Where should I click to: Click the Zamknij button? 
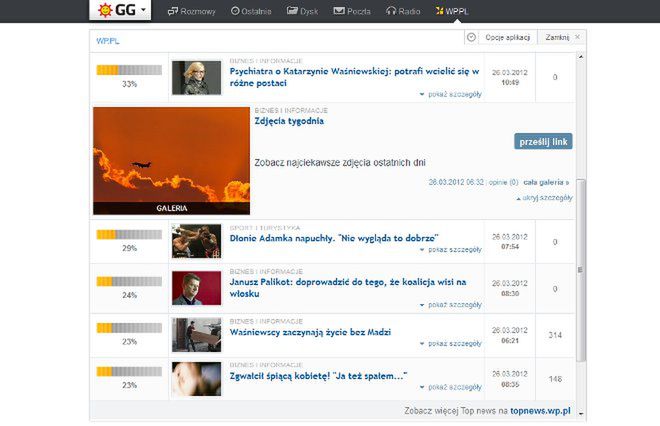click(x=557, y=37)
